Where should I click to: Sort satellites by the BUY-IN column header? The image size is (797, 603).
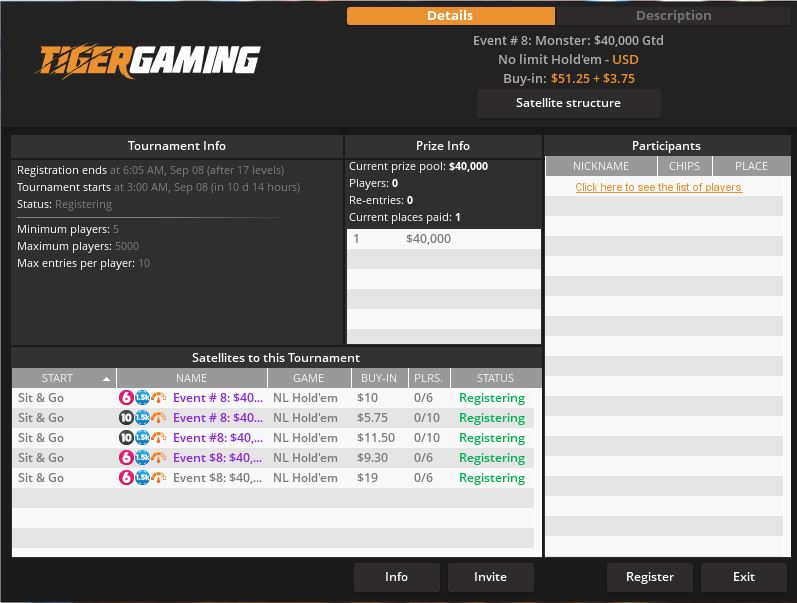pyautogui.click(x=378, y=378)
